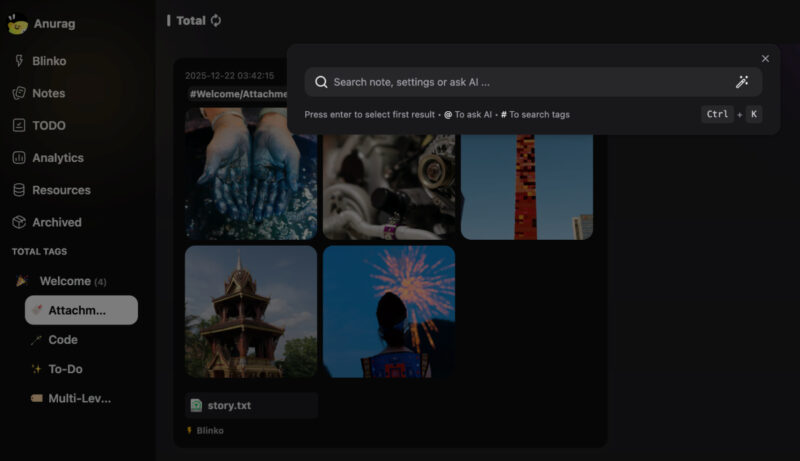
Task: Select the Multi-Lev... tag
Action: (81, 398)
